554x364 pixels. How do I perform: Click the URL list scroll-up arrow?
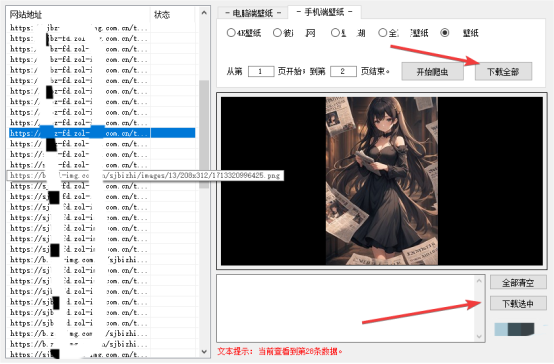click(204, 13)
